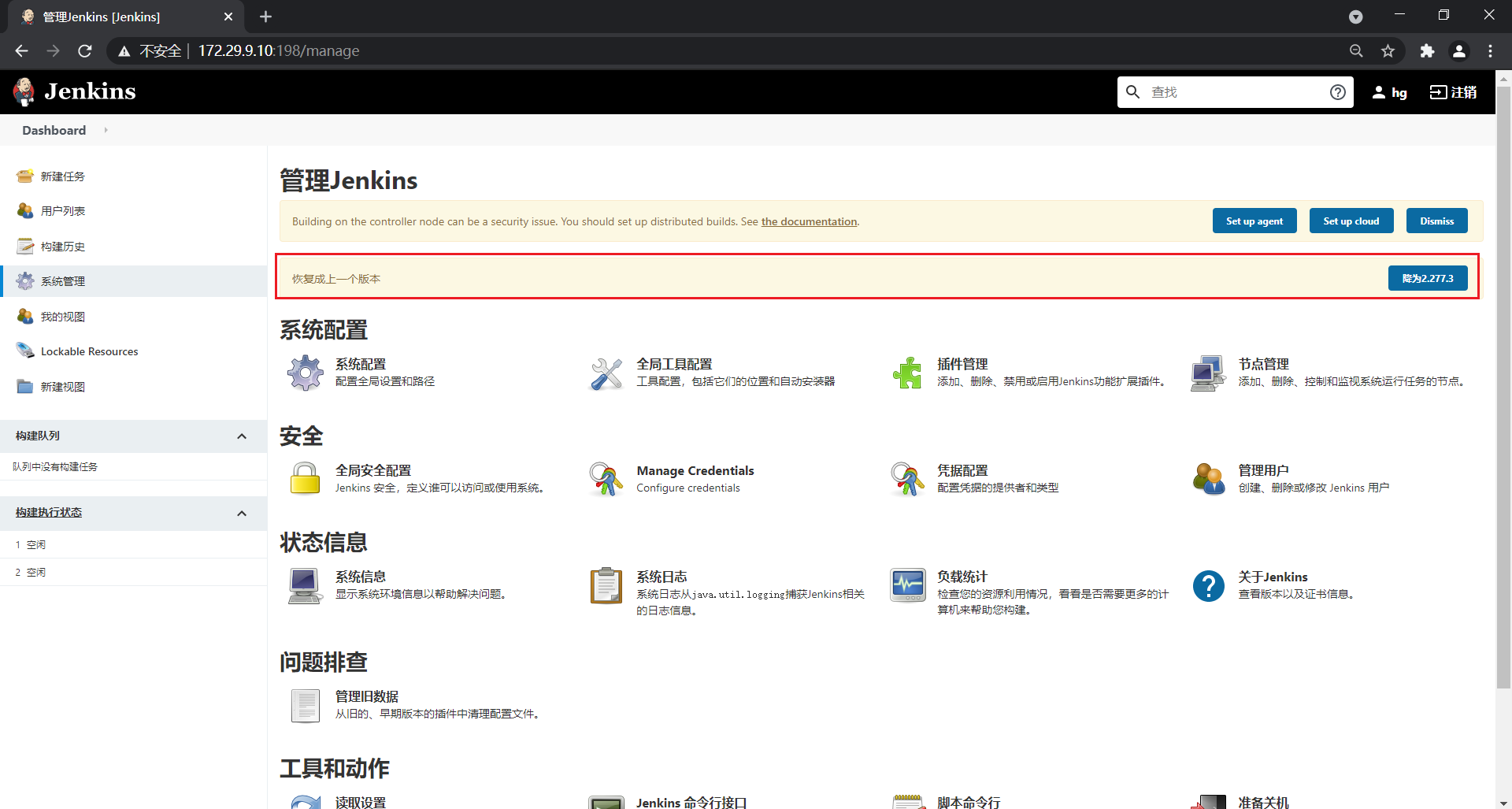1512x809 pixels.
Task: Collapse the 构建队列 panel
Action: point(242,436)
